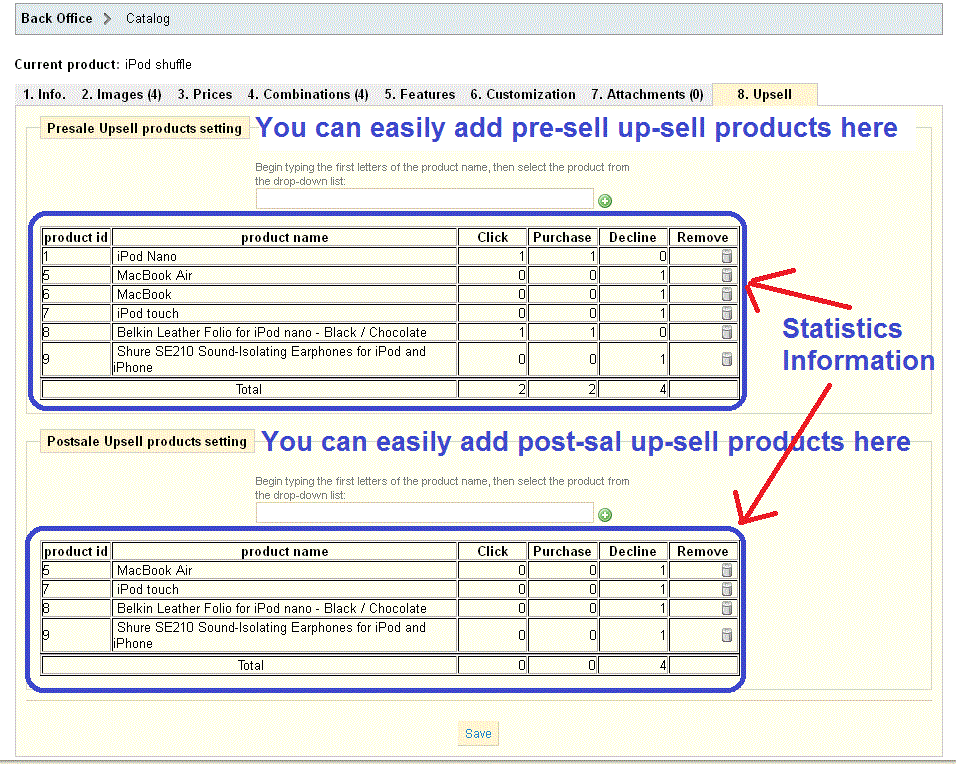Click presale table product name header
The height and width of the screenshot is (764, 956).
pos(285,237)
